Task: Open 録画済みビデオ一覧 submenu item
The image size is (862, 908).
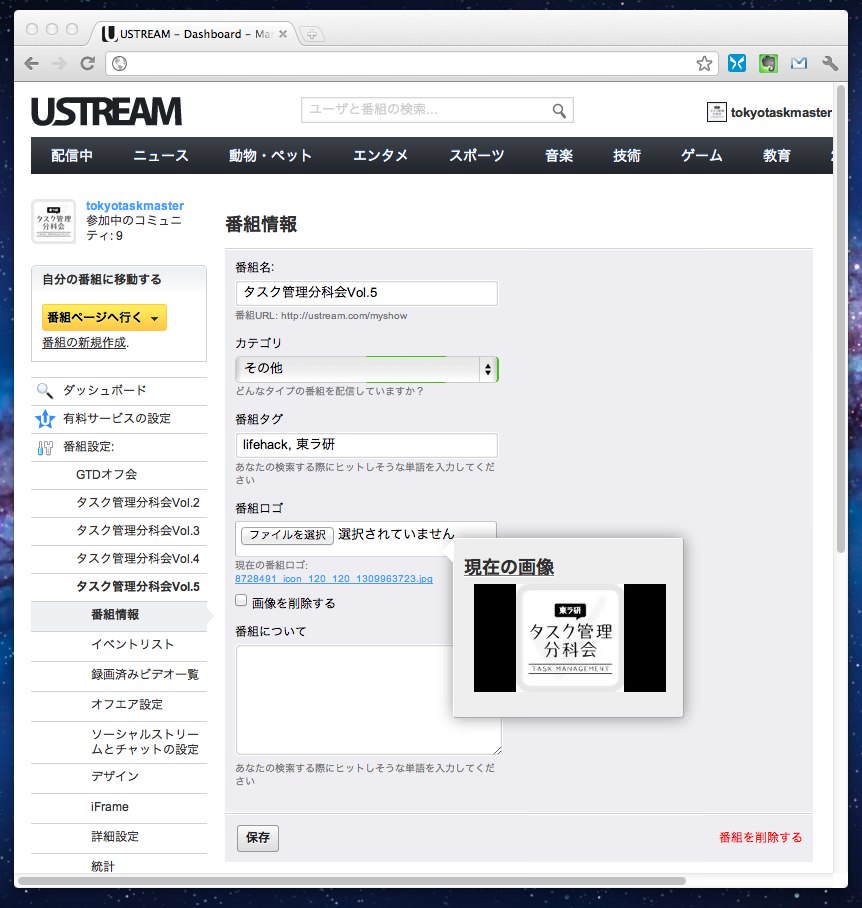Action: pos(145,675)
